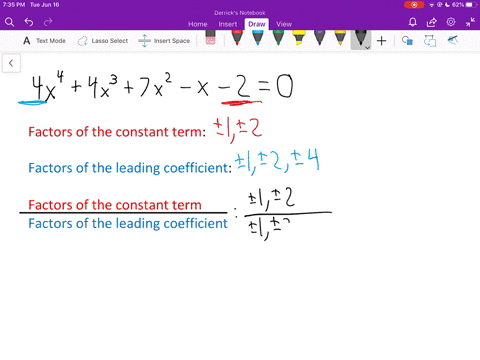Open the settings gear
Viewport: 480px width, 360px height.
pyautogui.click(x=451, y=22)
